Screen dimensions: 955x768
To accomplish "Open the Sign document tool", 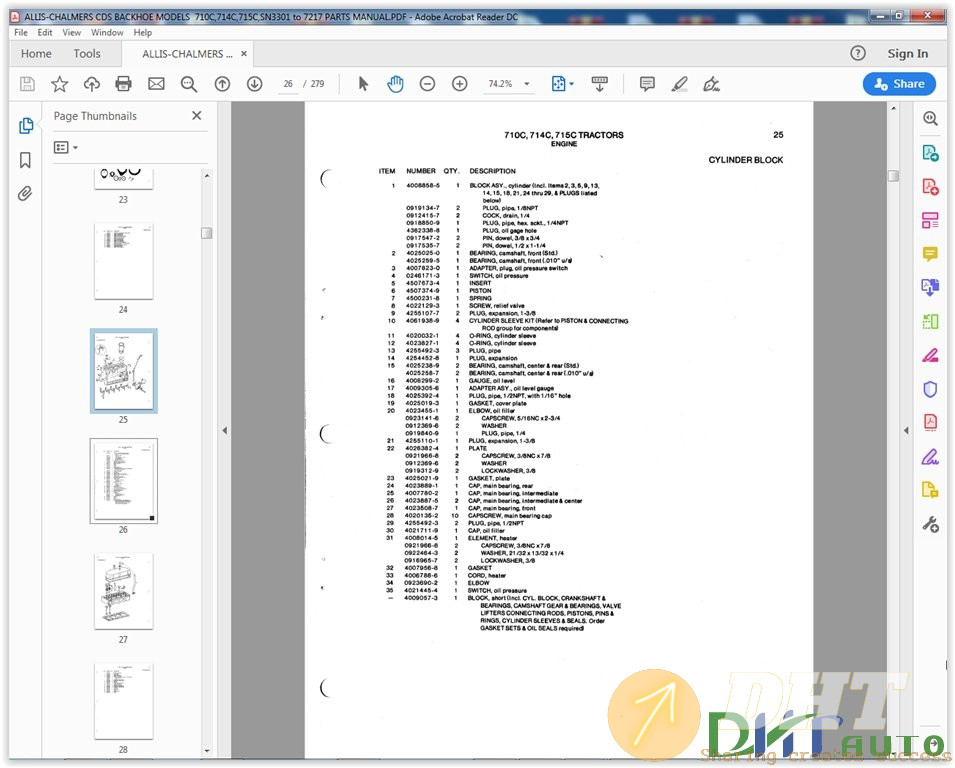I will coord(711,84).
